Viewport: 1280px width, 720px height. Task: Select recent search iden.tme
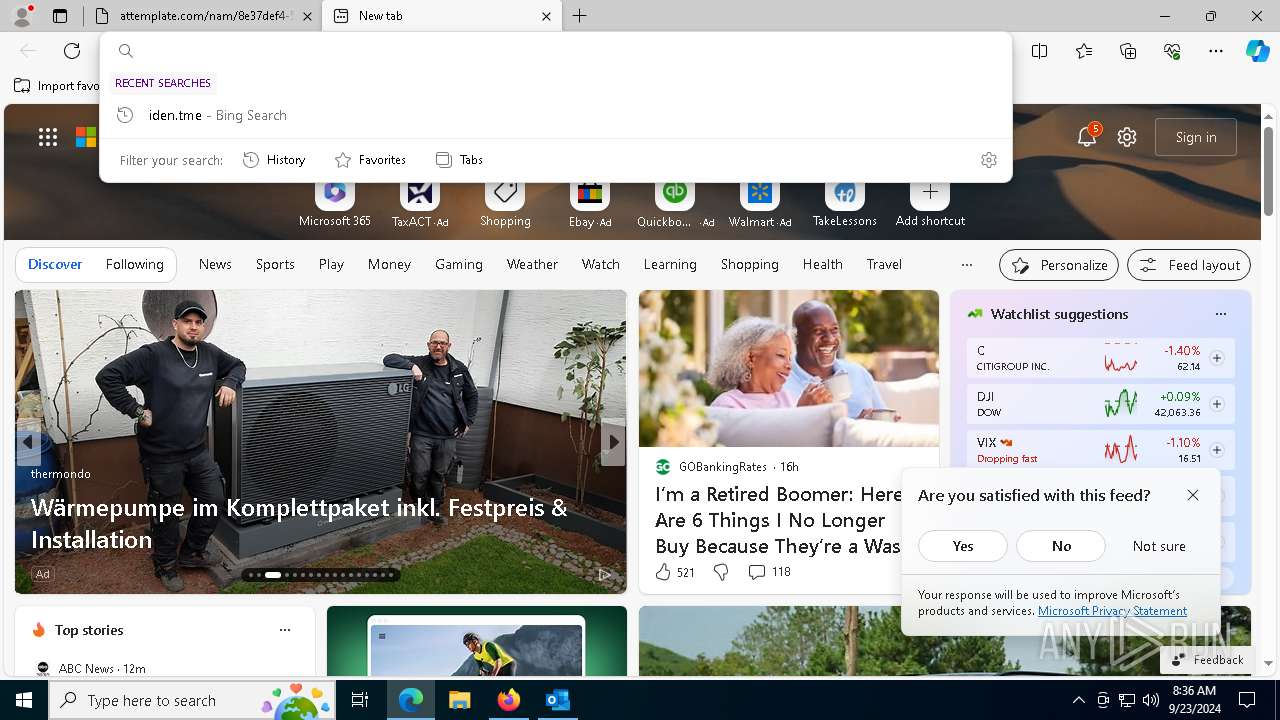coord(556,115)
